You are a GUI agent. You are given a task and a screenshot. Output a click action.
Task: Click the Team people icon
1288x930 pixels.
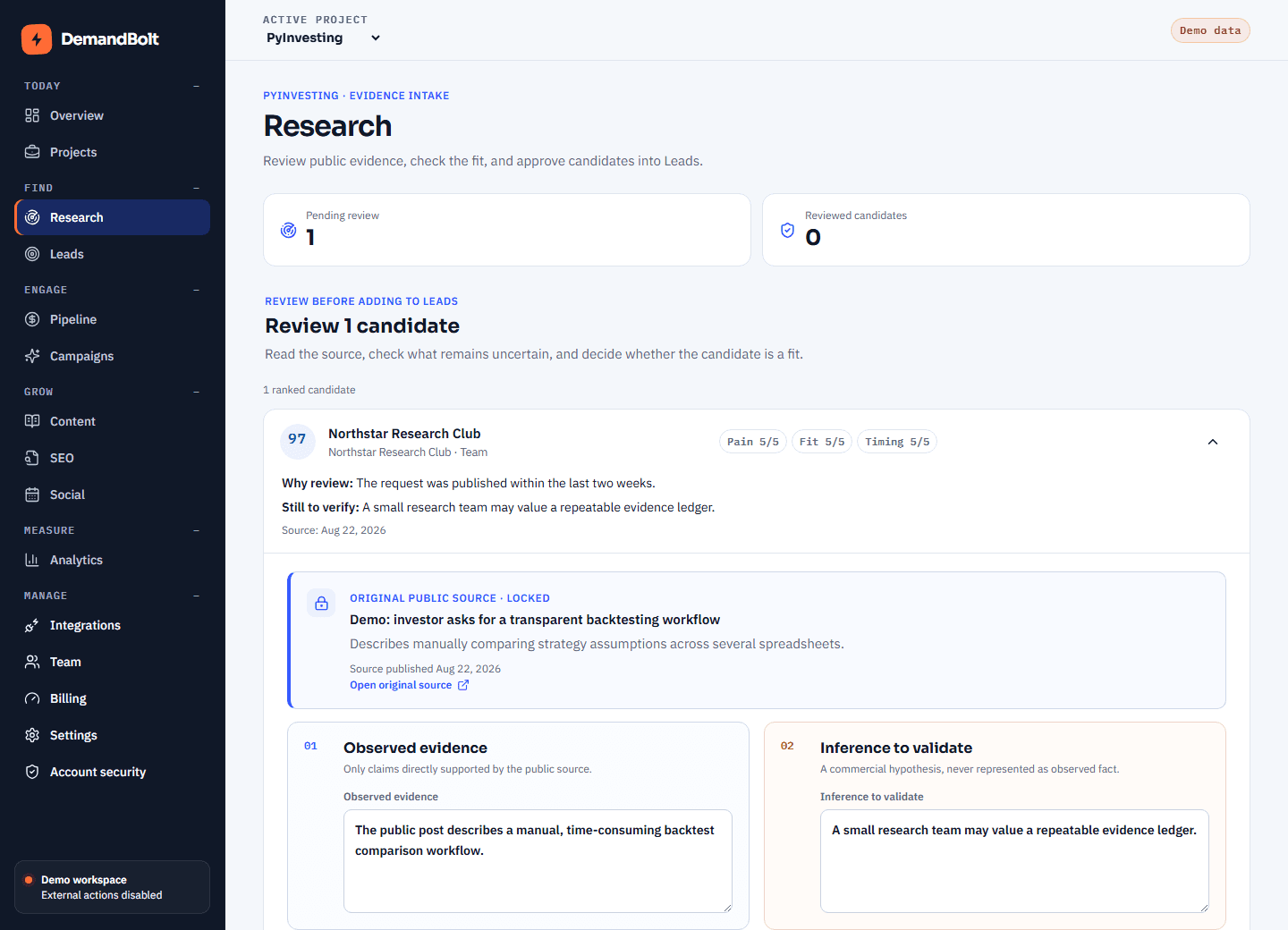tap(32, 662)
